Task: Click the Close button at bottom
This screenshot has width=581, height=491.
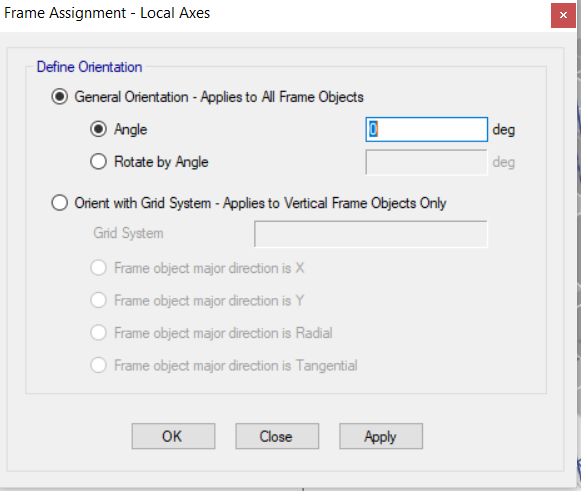Action: pos(277,436)
